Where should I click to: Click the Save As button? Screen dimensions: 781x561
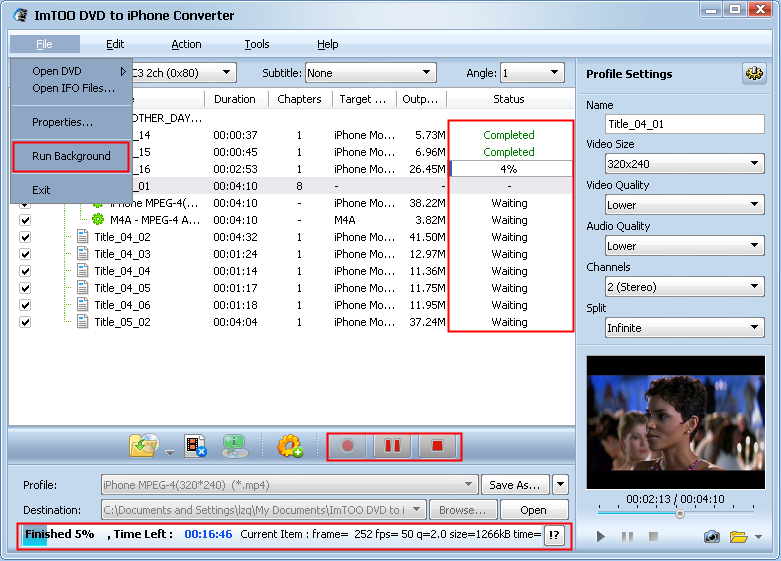515,484
